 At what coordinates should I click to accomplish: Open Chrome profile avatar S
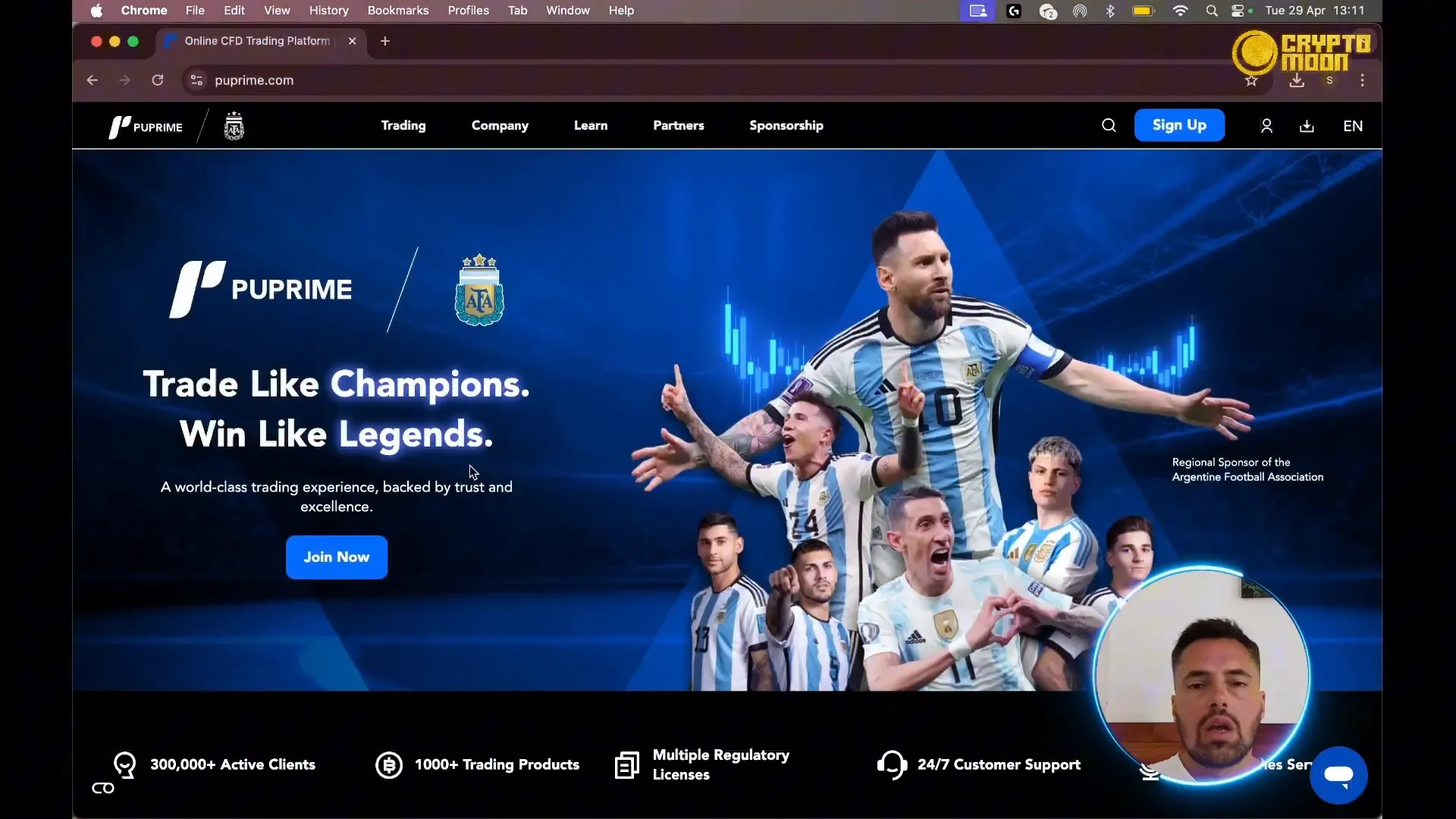click(x=1329, y=80)
